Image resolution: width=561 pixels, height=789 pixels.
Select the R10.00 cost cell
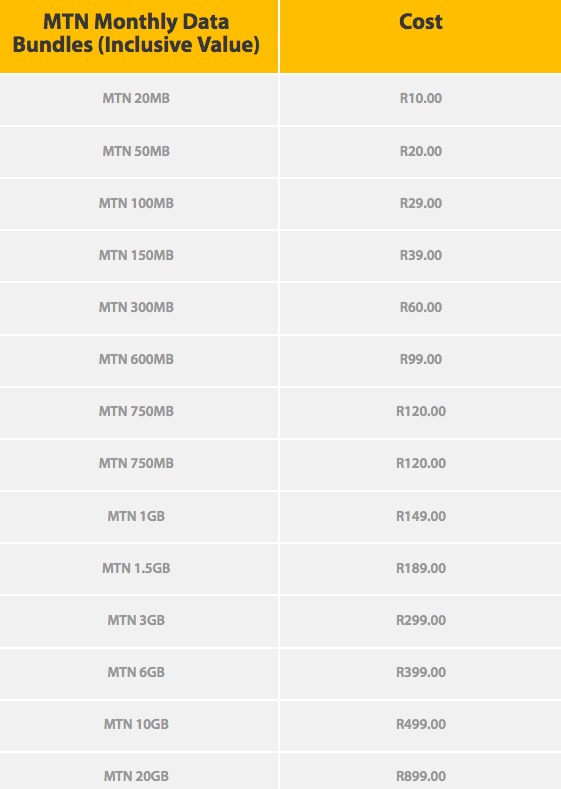click(x=421, y=98)
